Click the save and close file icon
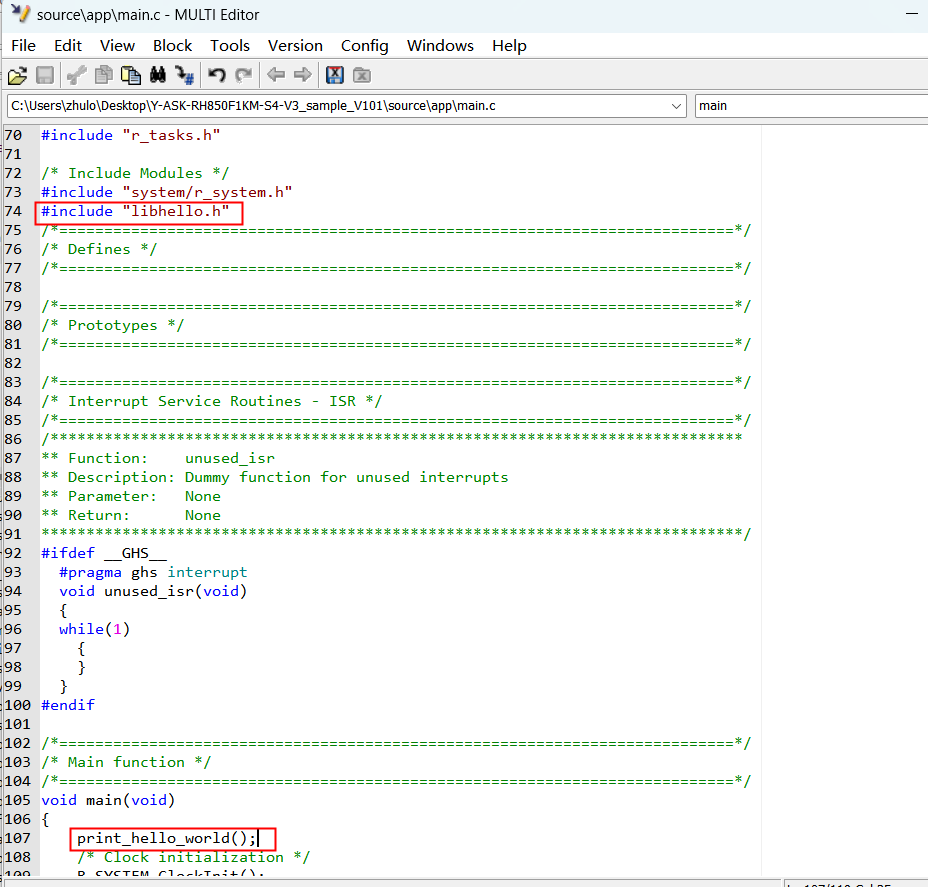 [x=335, y=75]
